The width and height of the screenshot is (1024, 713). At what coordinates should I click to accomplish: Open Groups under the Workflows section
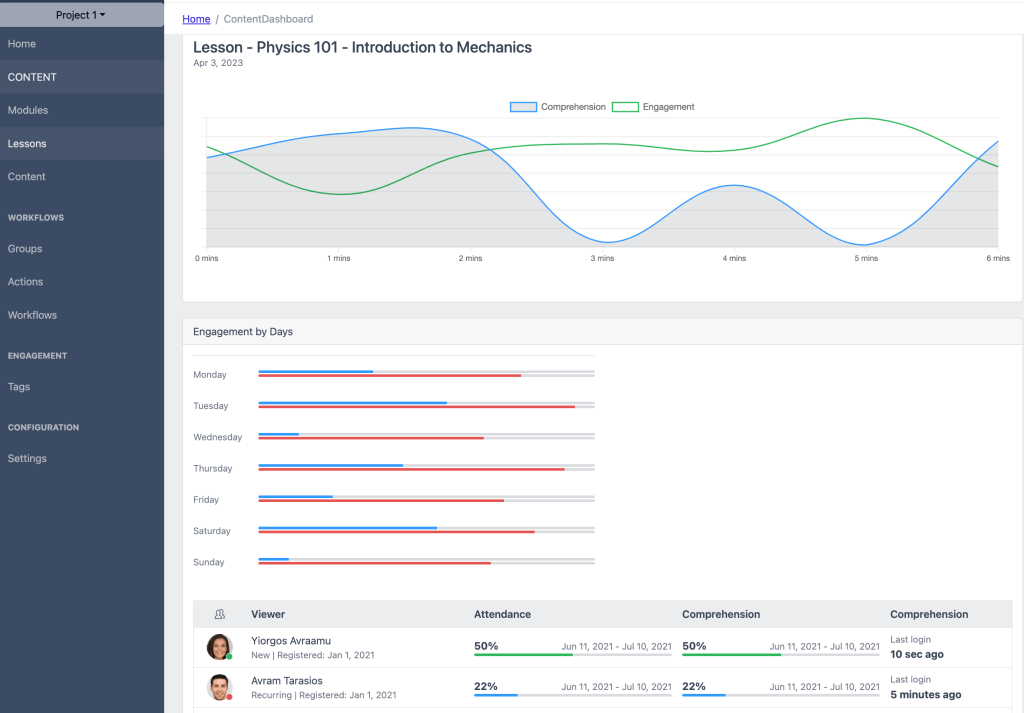pyautogui.click(x=25, y=248)
